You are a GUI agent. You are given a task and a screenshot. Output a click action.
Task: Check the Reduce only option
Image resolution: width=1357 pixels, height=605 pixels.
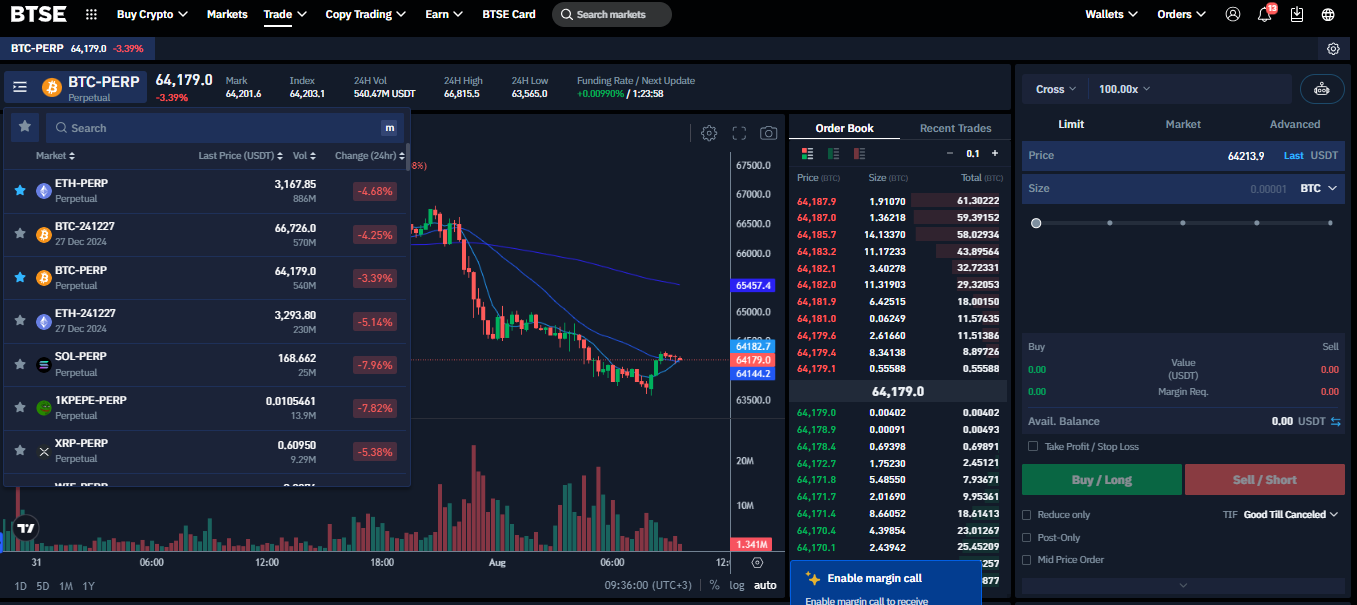[x=1027, y=515]
